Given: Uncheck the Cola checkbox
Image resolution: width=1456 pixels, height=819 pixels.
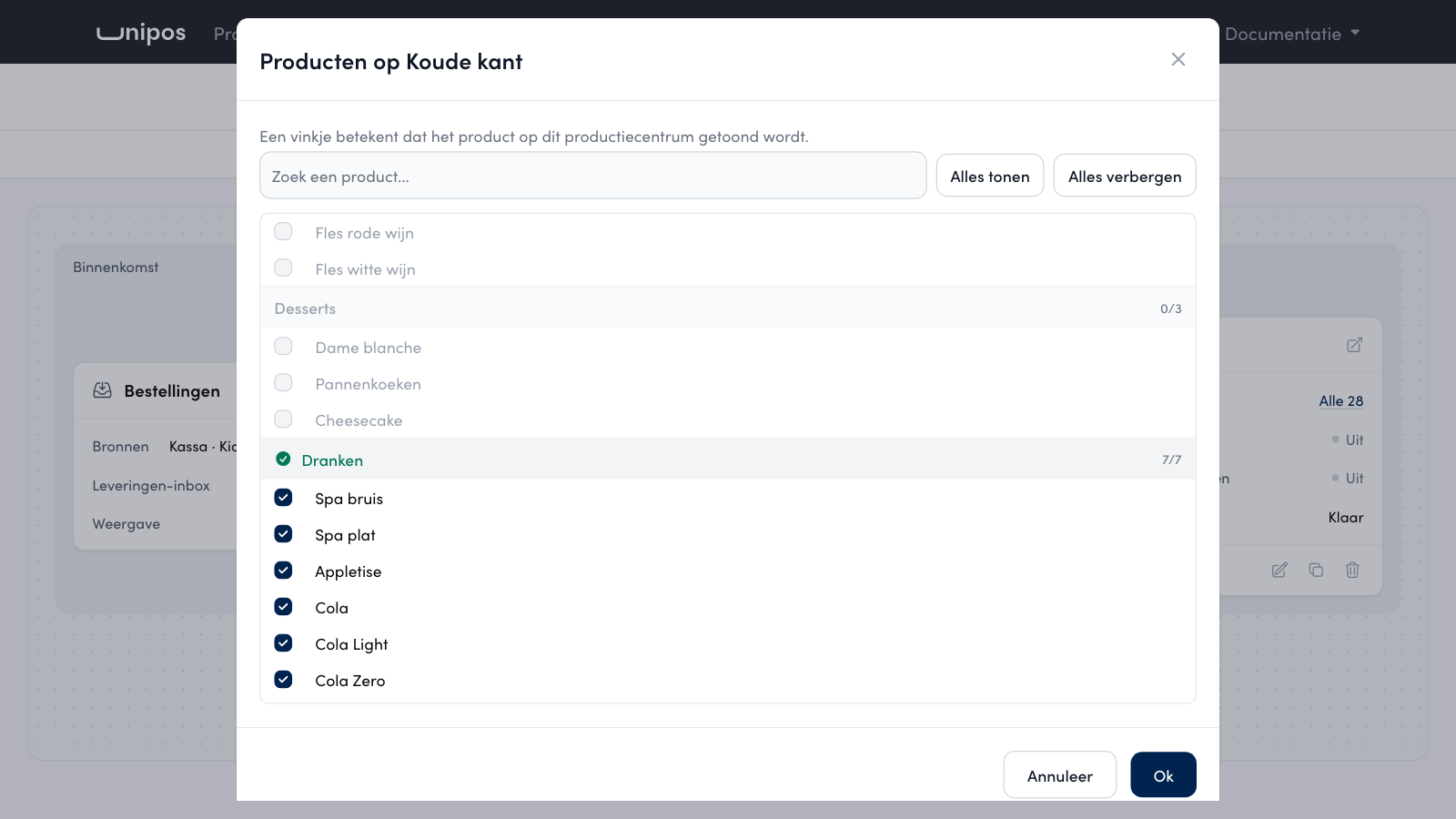Looking at the screenshot, I should pyautogui.click(x=283, y=606).
